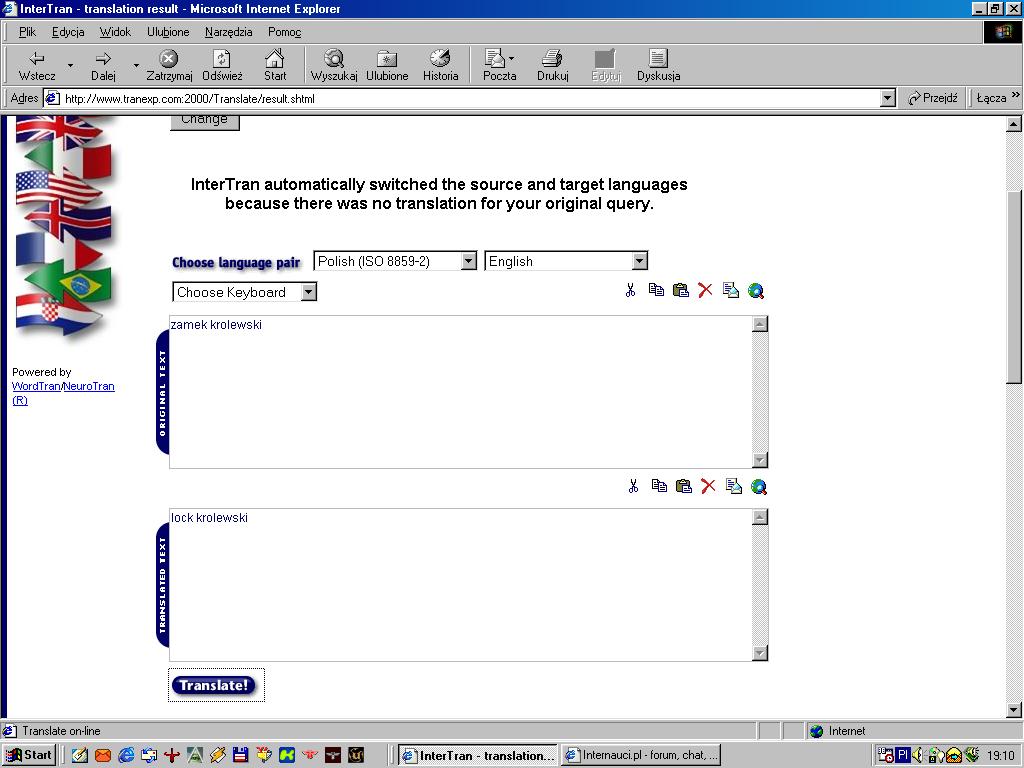Viewport: 1024px width, 768px height.
Task: Open the Forward button history dropdown arrow
Action: (x=136, y=65)
